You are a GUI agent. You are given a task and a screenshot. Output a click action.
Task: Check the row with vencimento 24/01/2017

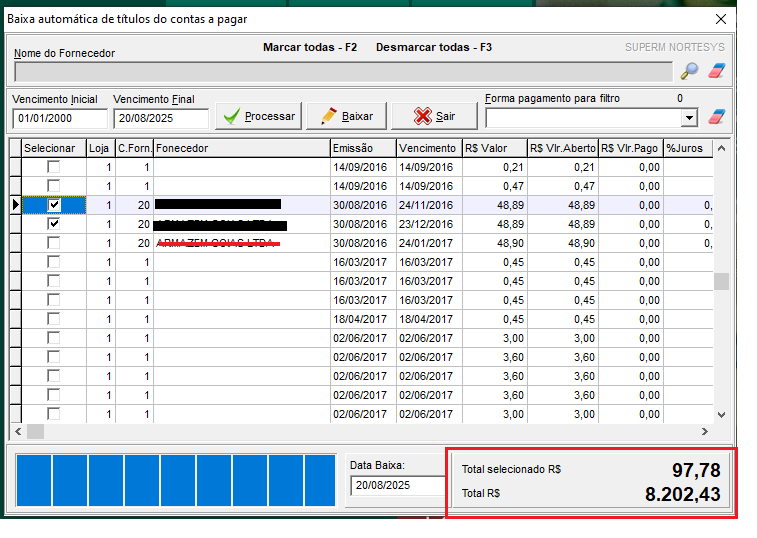pyautogui.click(x=54, y=243)
